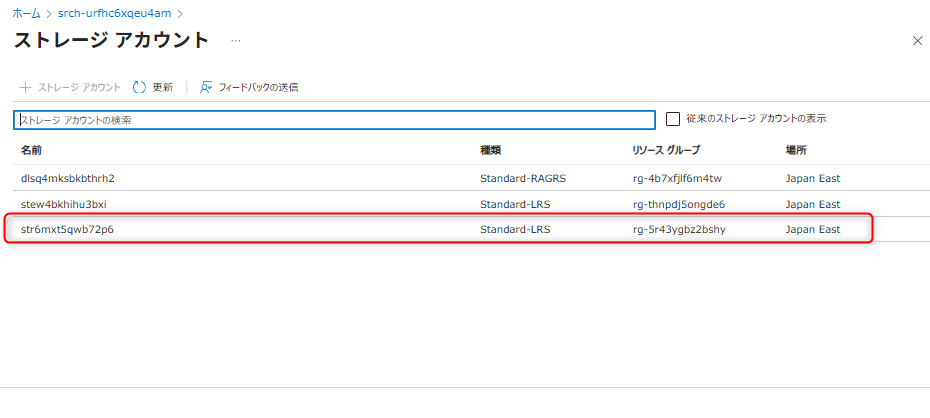Sort by 場所 column header
This screenshot has width=930, height=418.
click(x=796, y=151)
